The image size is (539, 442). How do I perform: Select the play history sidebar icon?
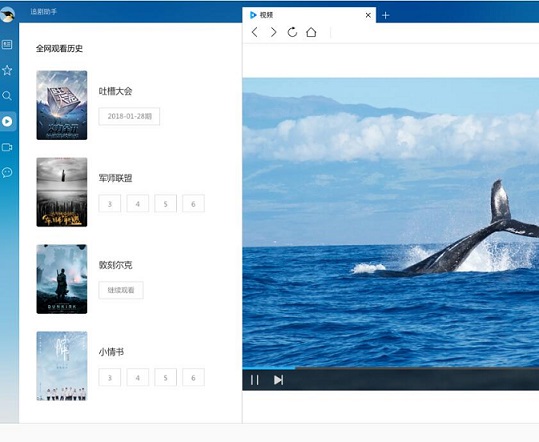(7, 121)
